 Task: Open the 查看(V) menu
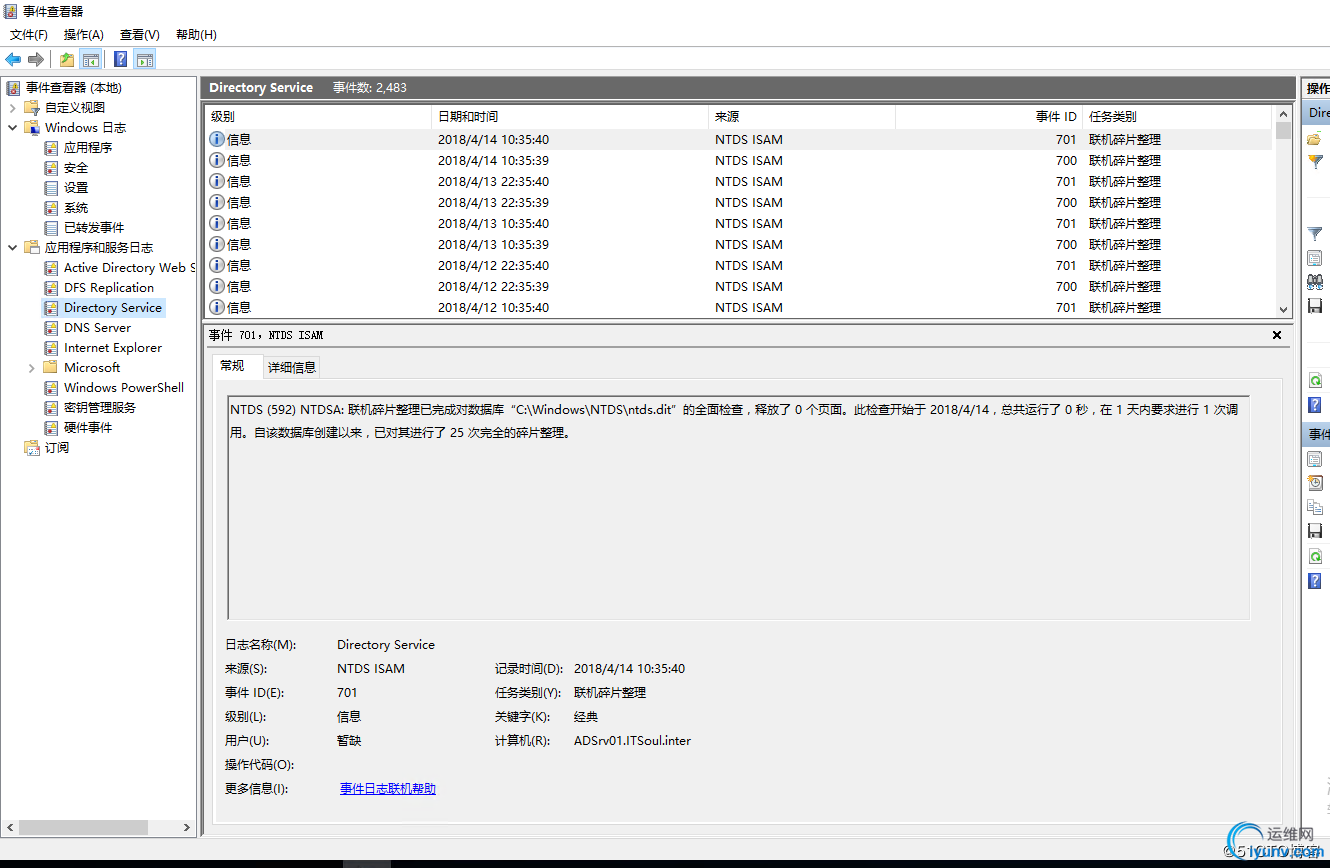coord(140,35)
